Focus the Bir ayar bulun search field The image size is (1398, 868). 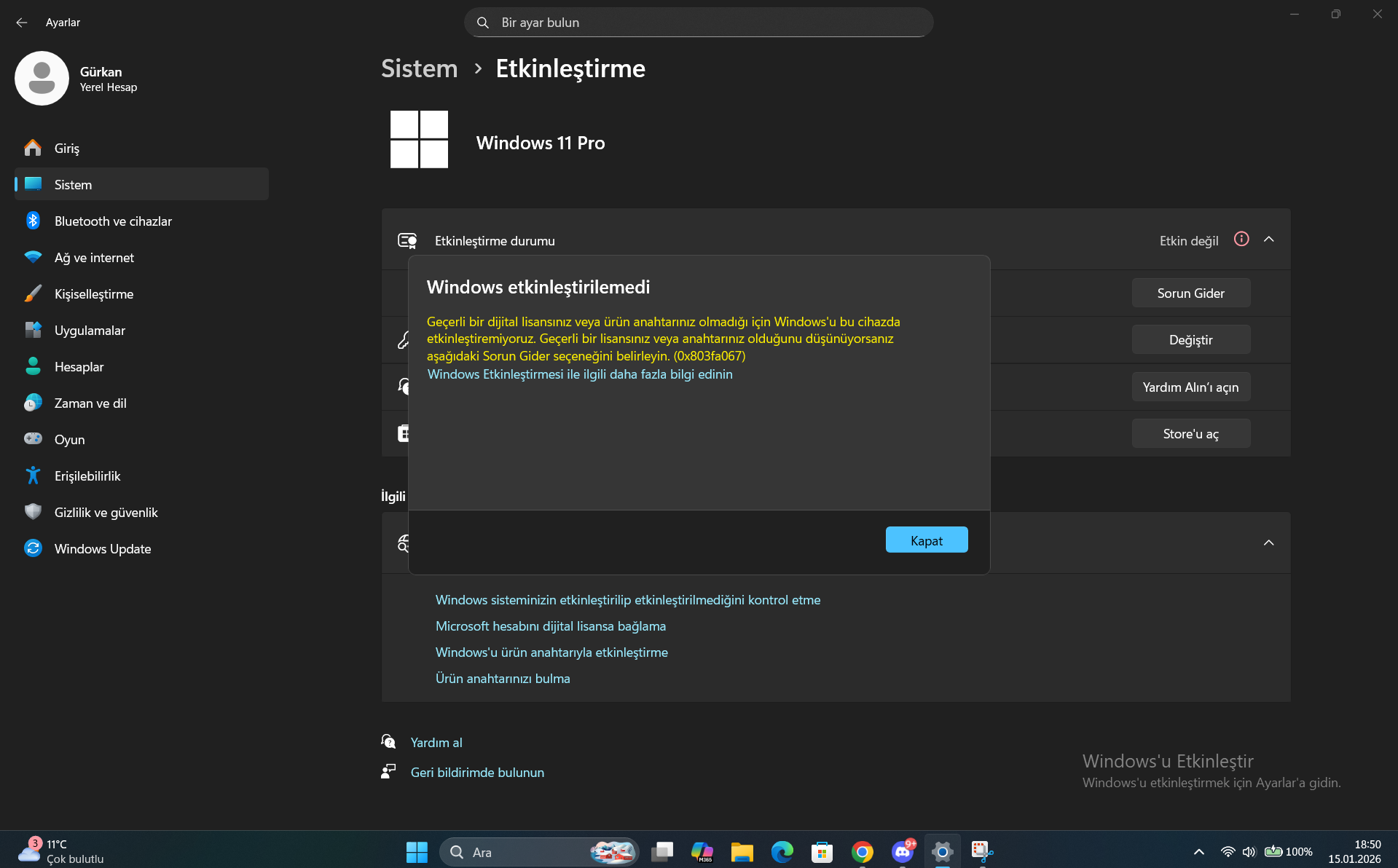coord(699,23)
